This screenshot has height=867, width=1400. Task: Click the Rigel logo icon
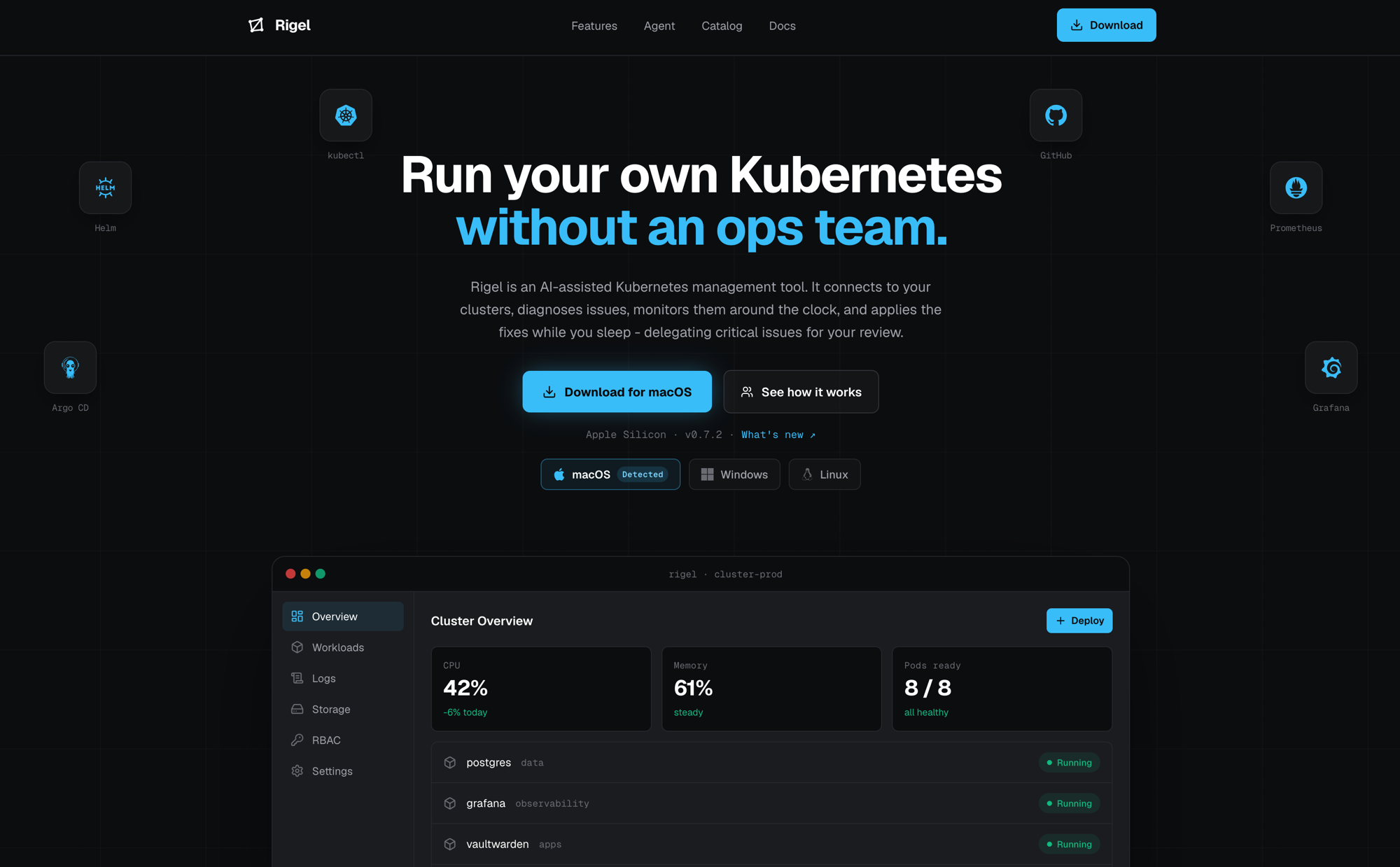[x=256, y=25]
